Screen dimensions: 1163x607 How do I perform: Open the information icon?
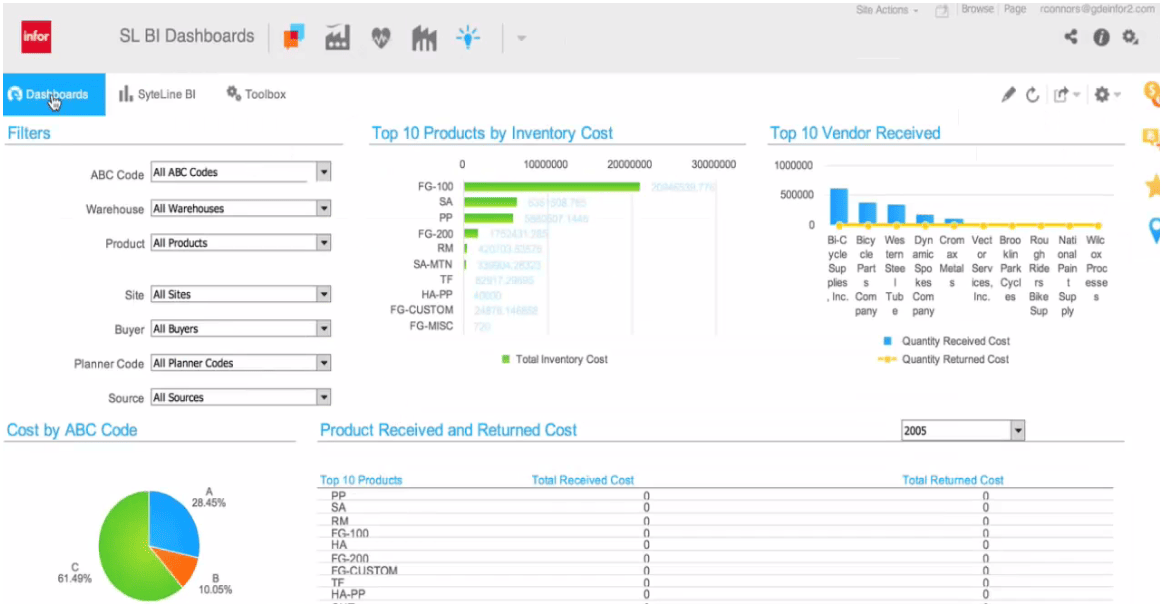(x=1101, y=37)
